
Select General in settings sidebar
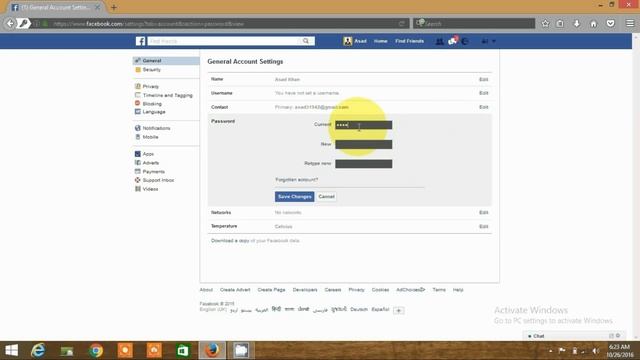point(166,60)
